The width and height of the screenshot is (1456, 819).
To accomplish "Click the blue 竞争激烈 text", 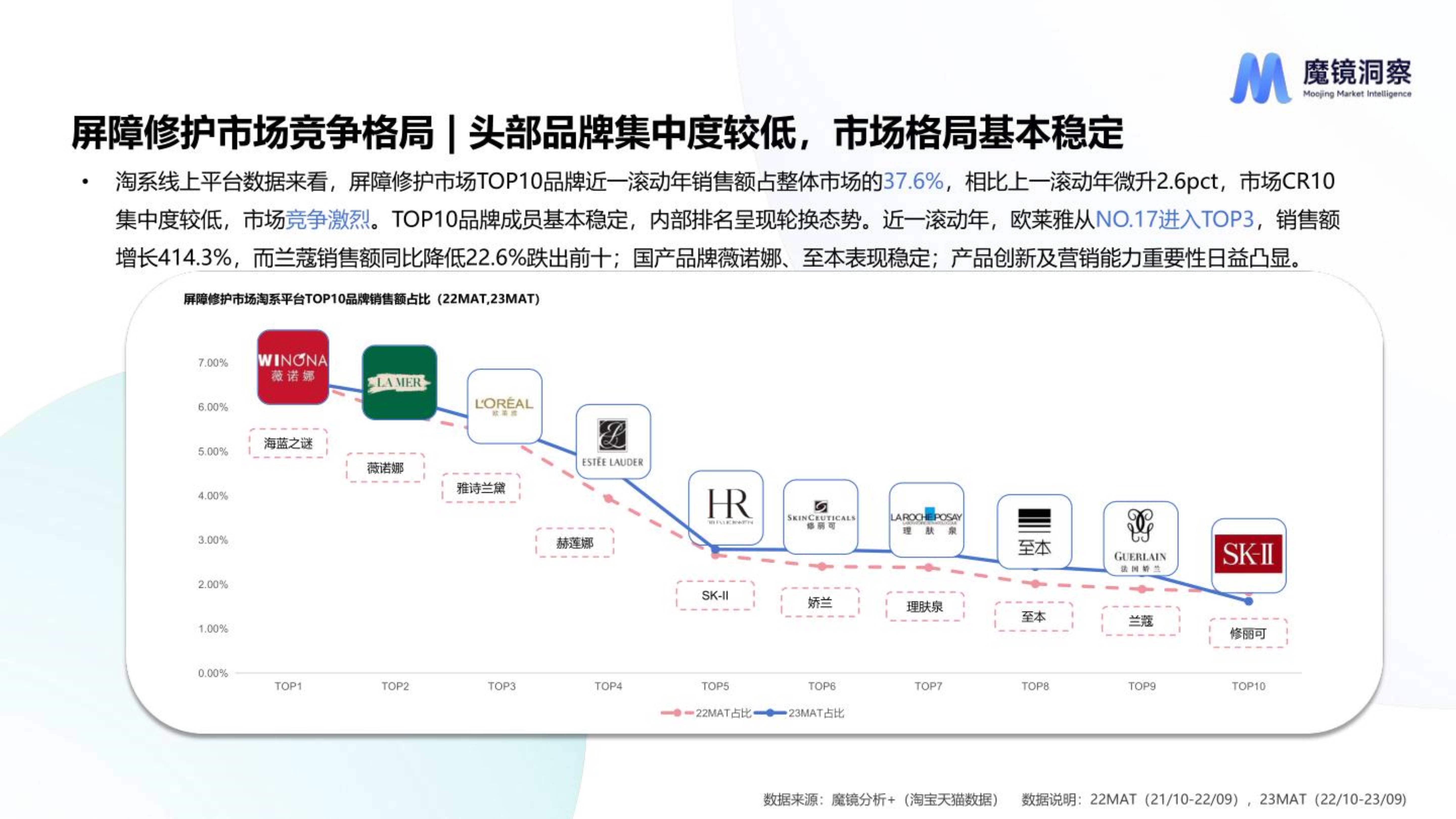I will (x=328, y=219).
